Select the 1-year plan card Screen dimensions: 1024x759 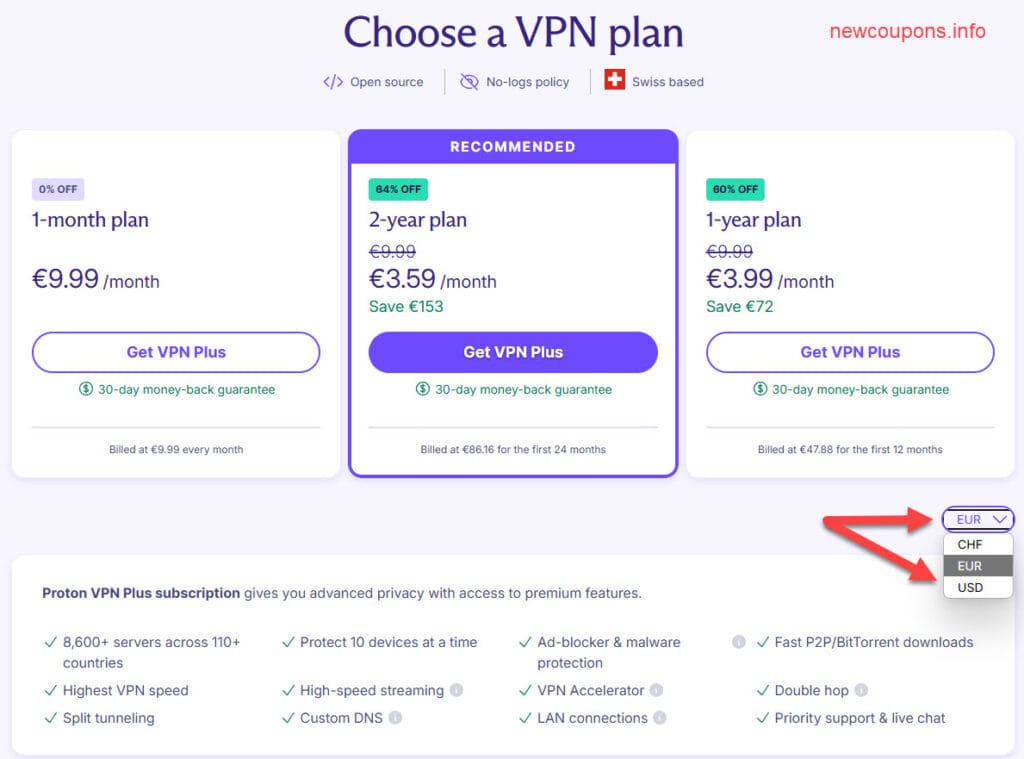pos(849,300)
